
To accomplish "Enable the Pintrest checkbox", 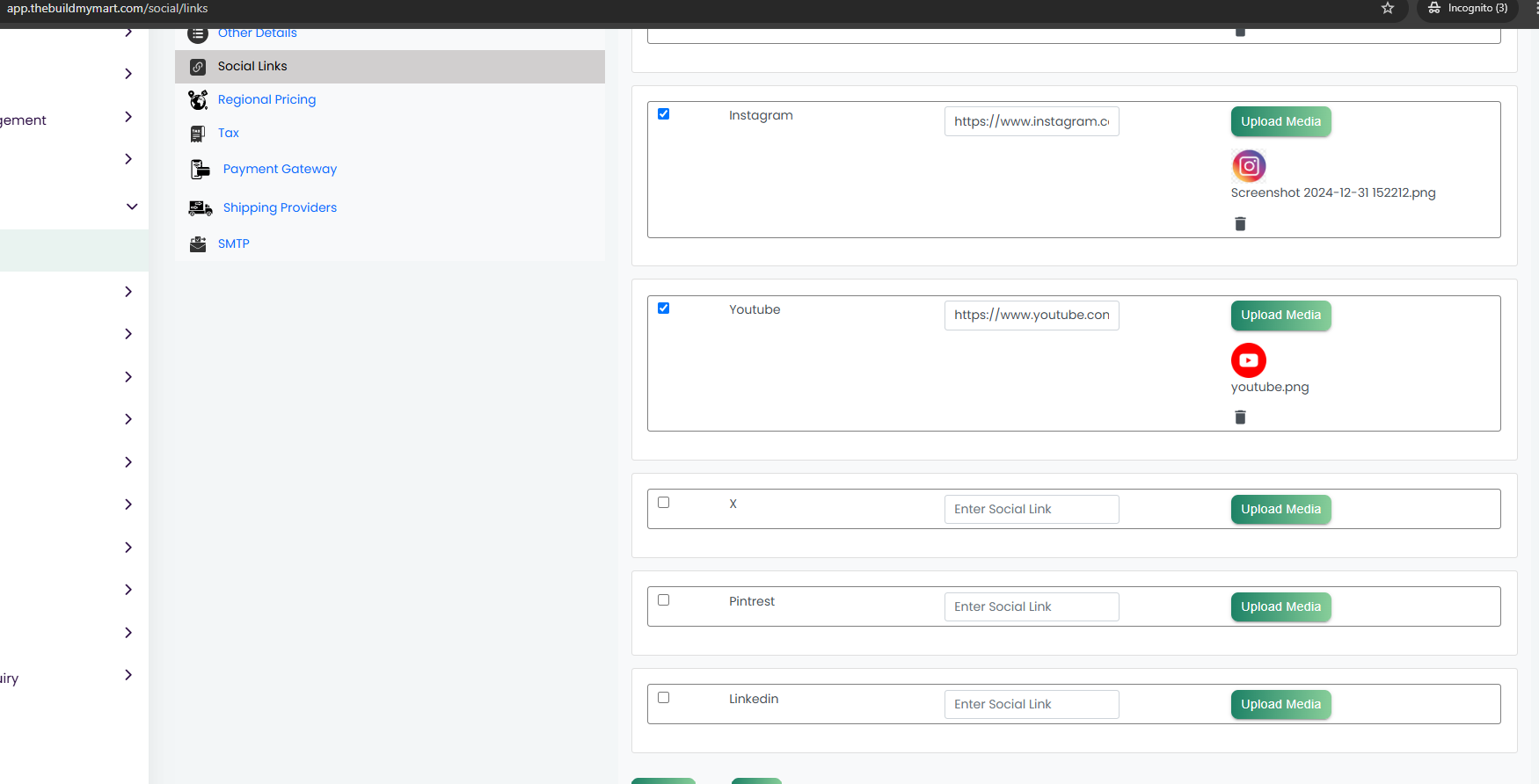I will [x=664, y=600].
